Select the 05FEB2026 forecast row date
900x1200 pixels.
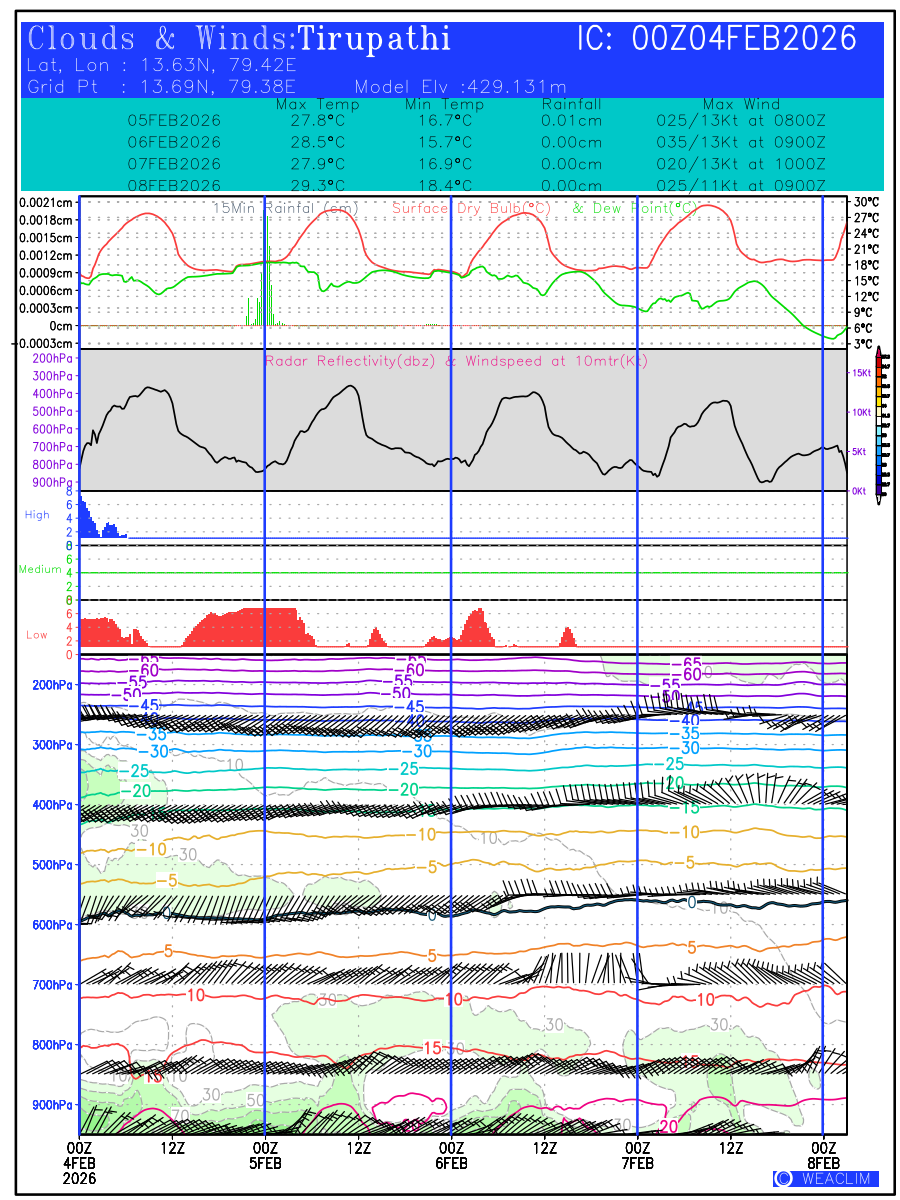174,120
